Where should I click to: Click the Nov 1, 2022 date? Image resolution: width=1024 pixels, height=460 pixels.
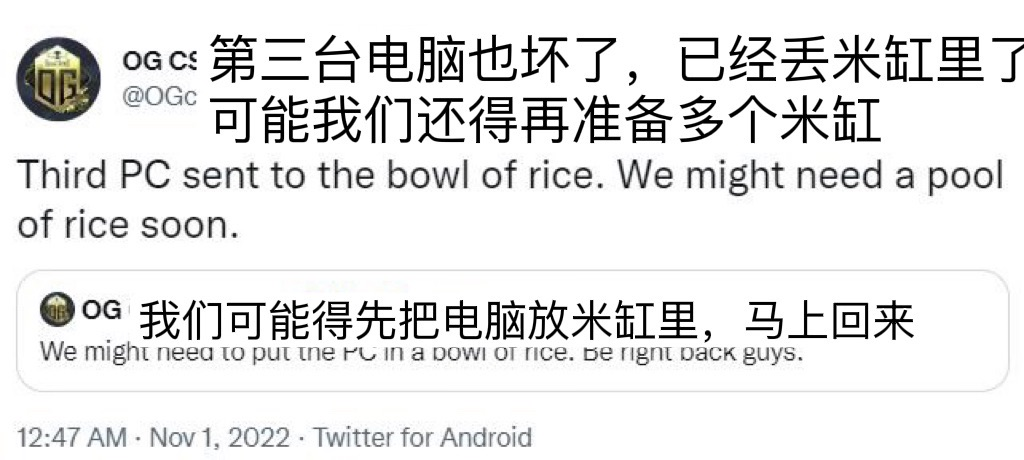[x=219, y=437]
